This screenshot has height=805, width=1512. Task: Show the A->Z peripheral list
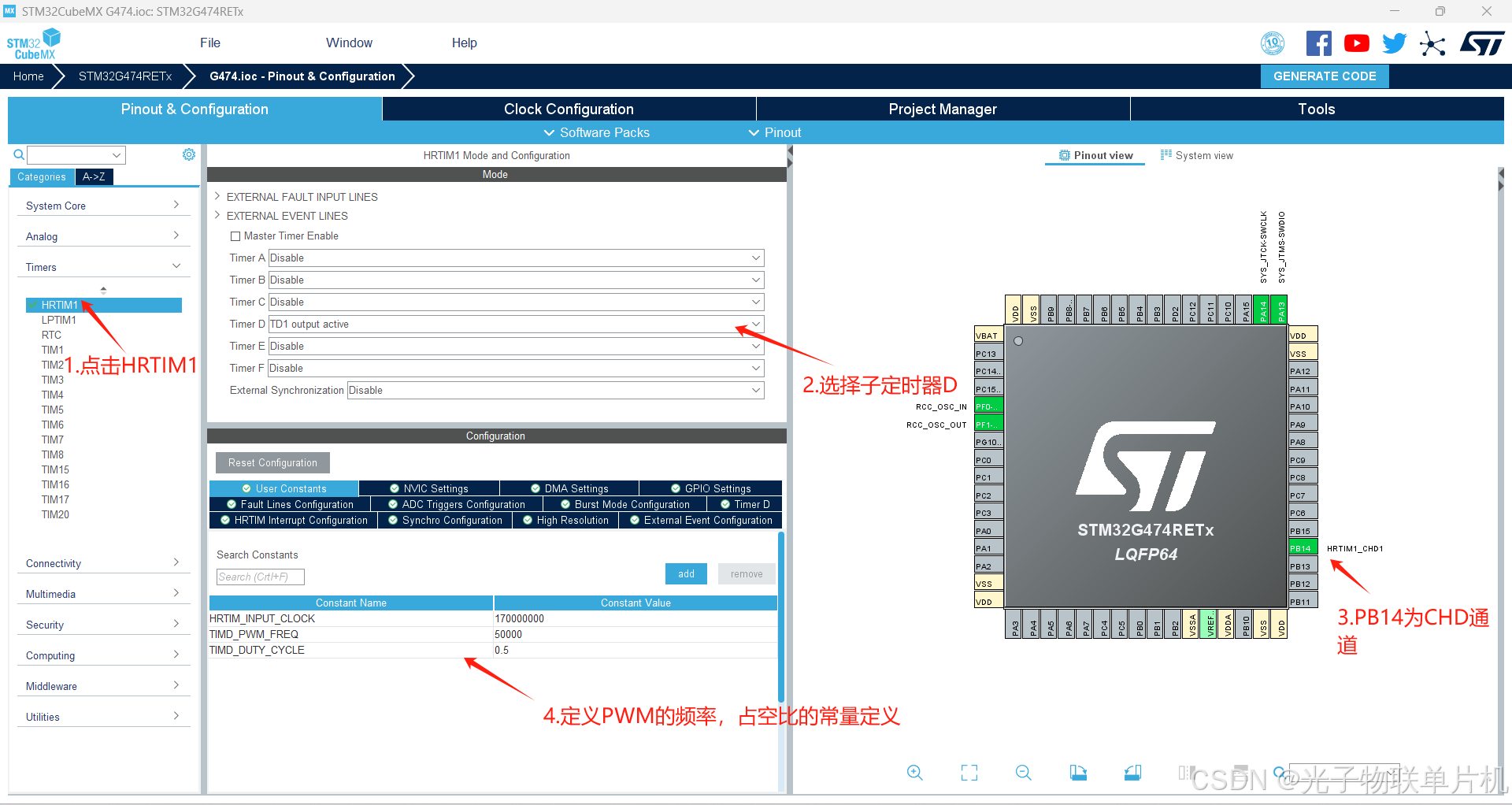(x=94, y=176)
